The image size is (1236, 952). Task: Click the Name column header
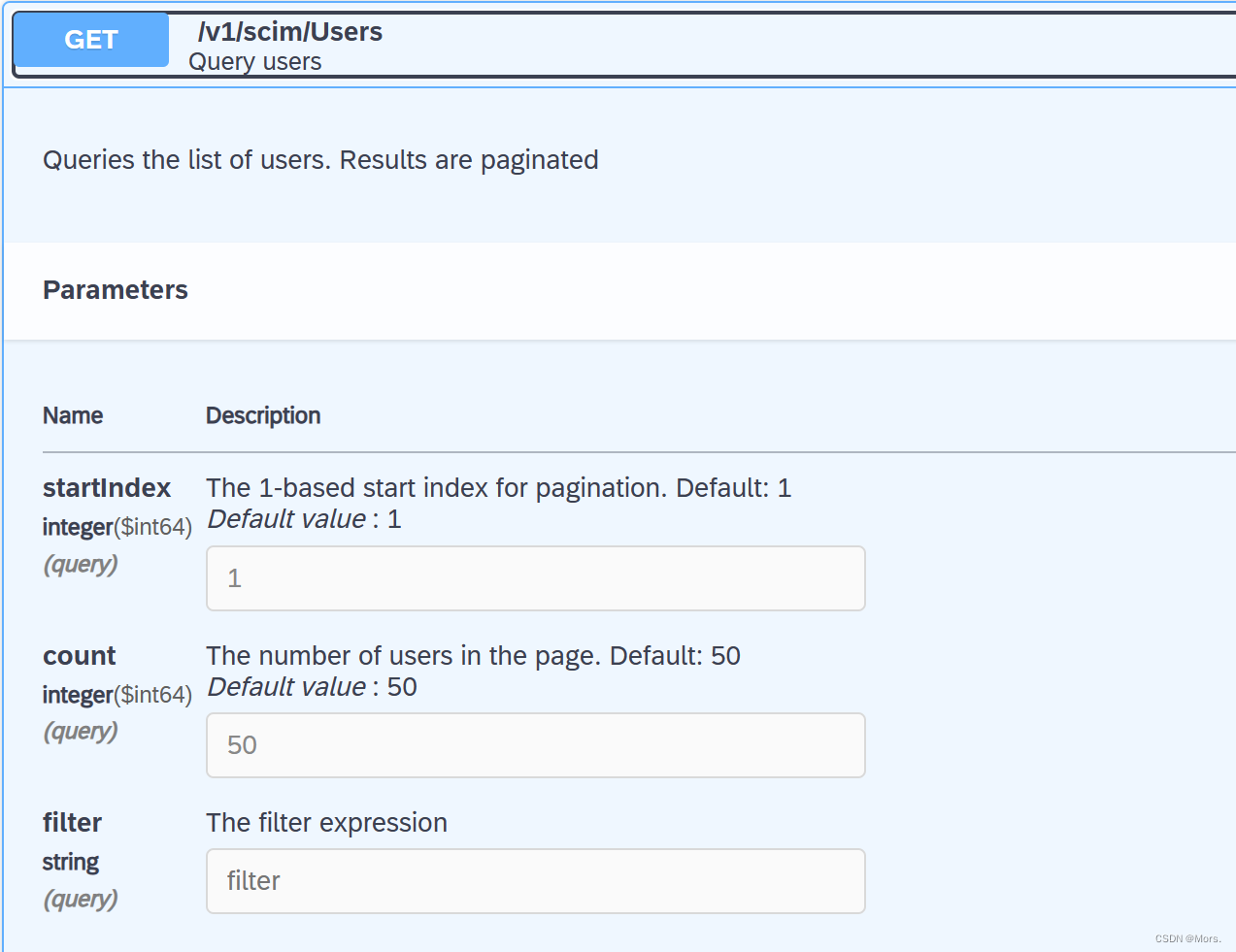pyautogui.click(x=73, y=415)
